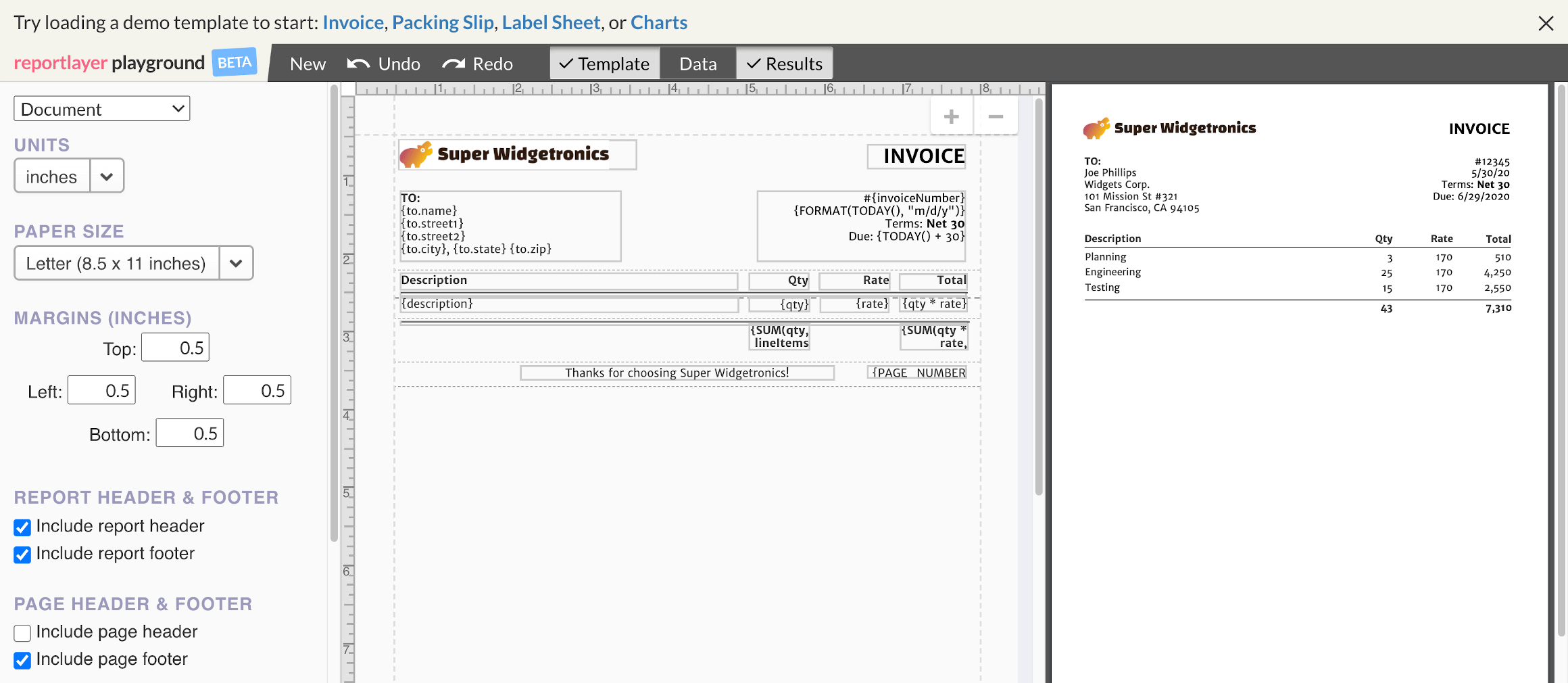Click New in the toolbar
The image size is (1568, 683).
pos(308,64)
